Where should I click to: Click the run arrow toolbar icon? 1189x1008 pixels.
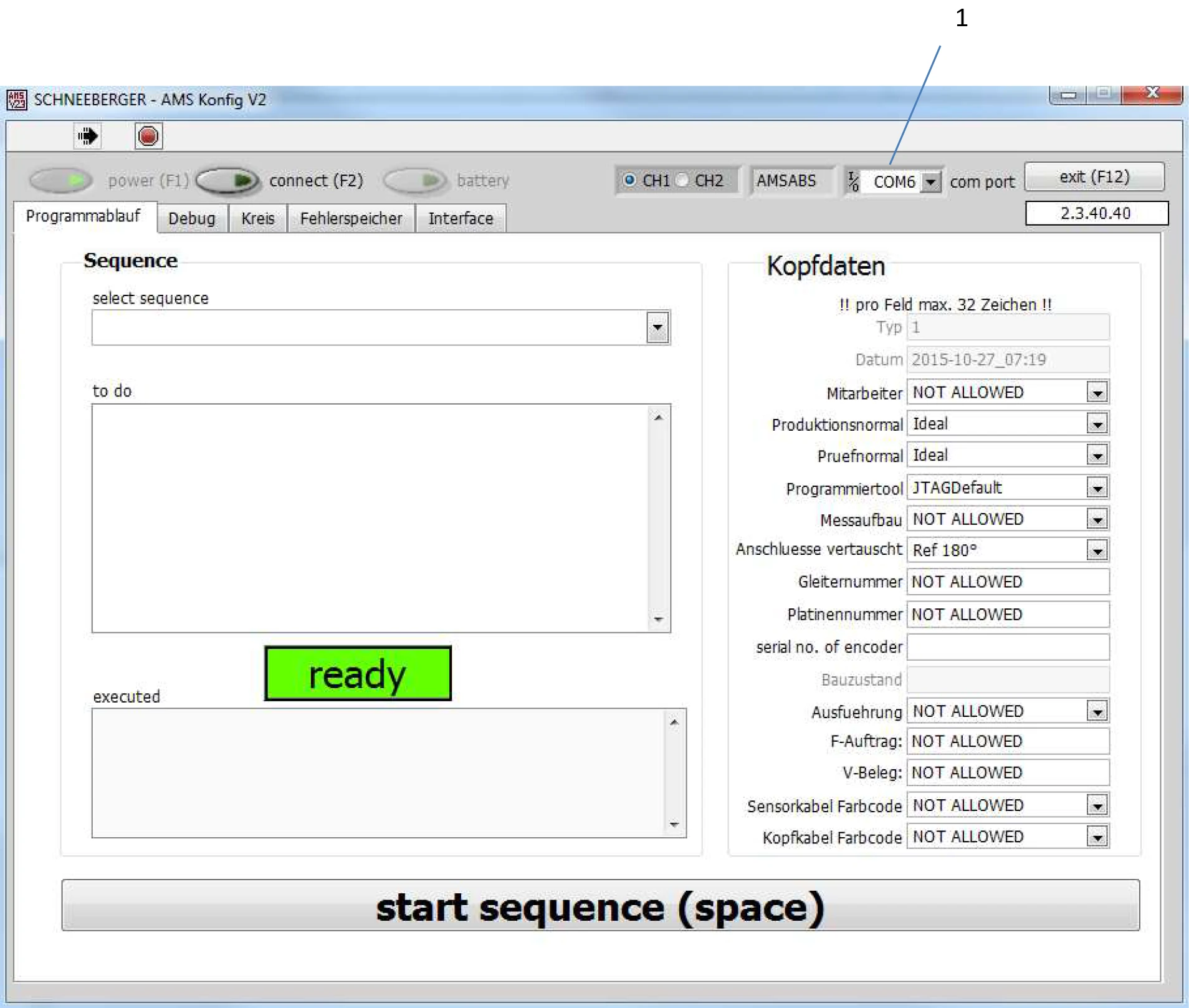[88, 136]
